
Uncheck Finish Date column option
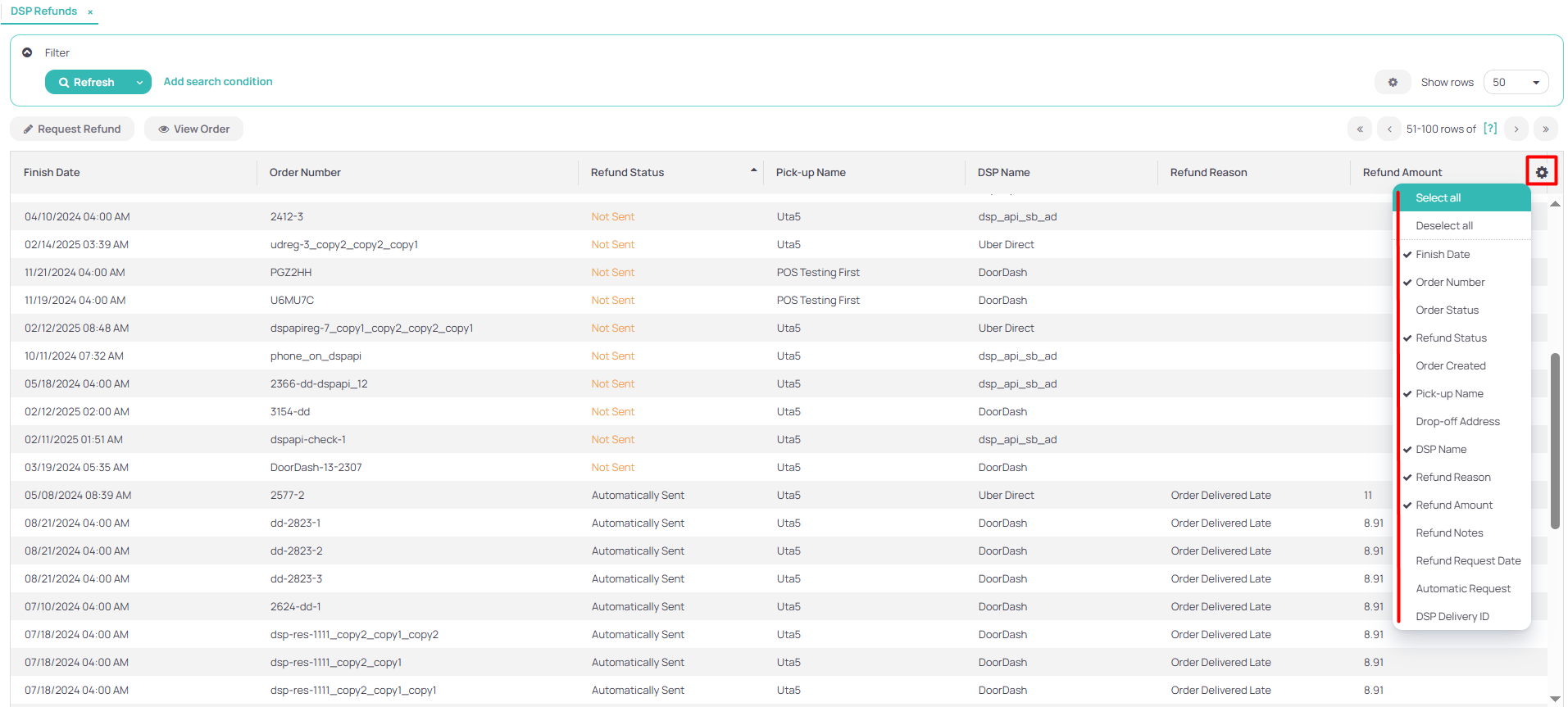1463,254
